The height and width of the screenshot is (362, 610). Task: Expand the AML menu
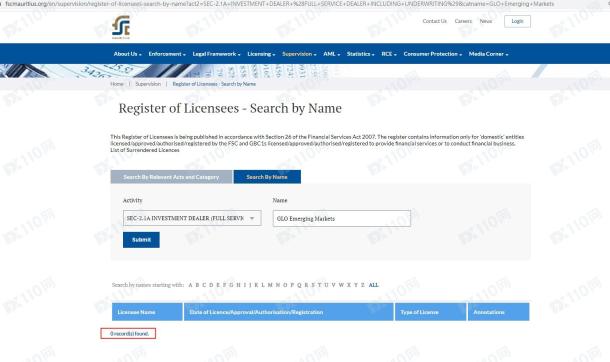coord(331,54)
